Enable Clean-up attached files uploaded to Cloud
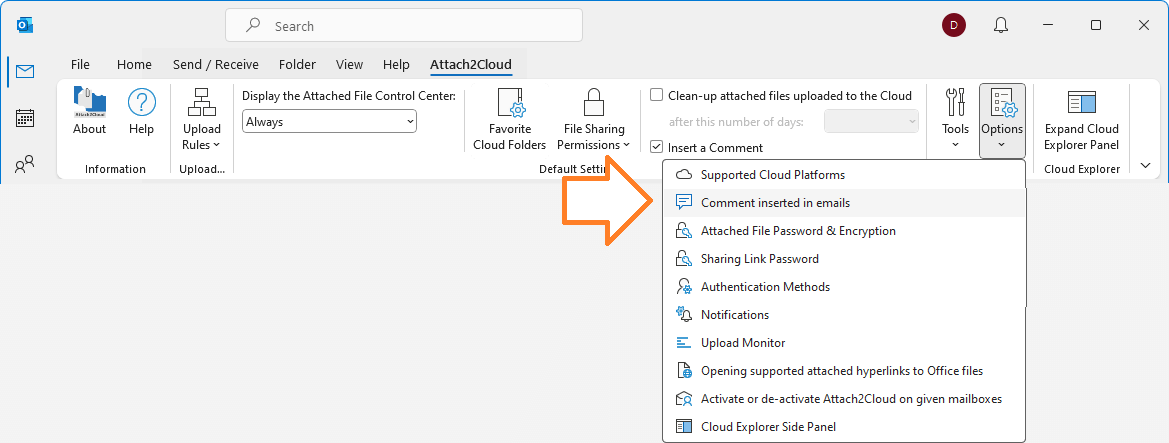Image resolution: width=1169 pixels, height=443 pixels. 657,95
